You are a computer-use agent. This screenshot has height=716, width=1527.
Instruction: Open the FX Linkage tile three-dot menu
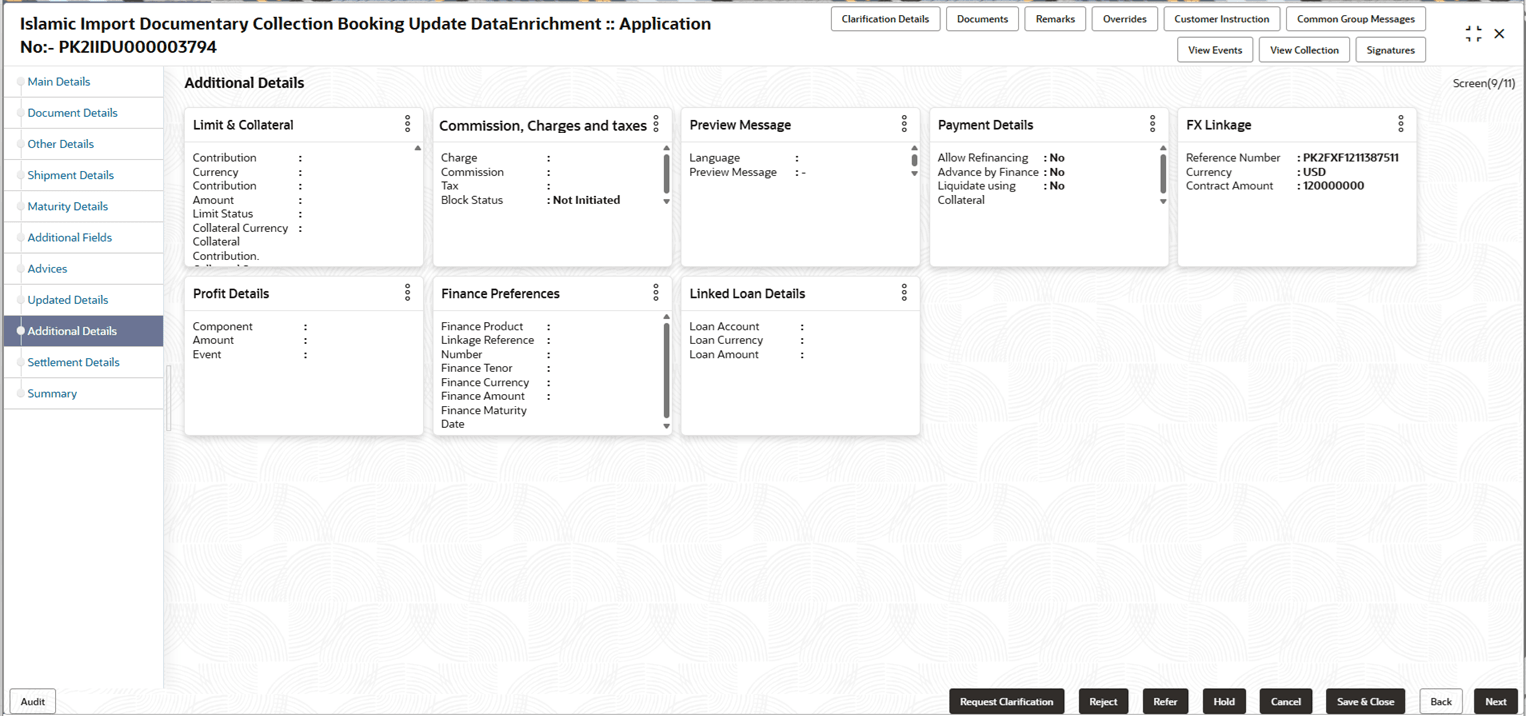click(1401, 124)
